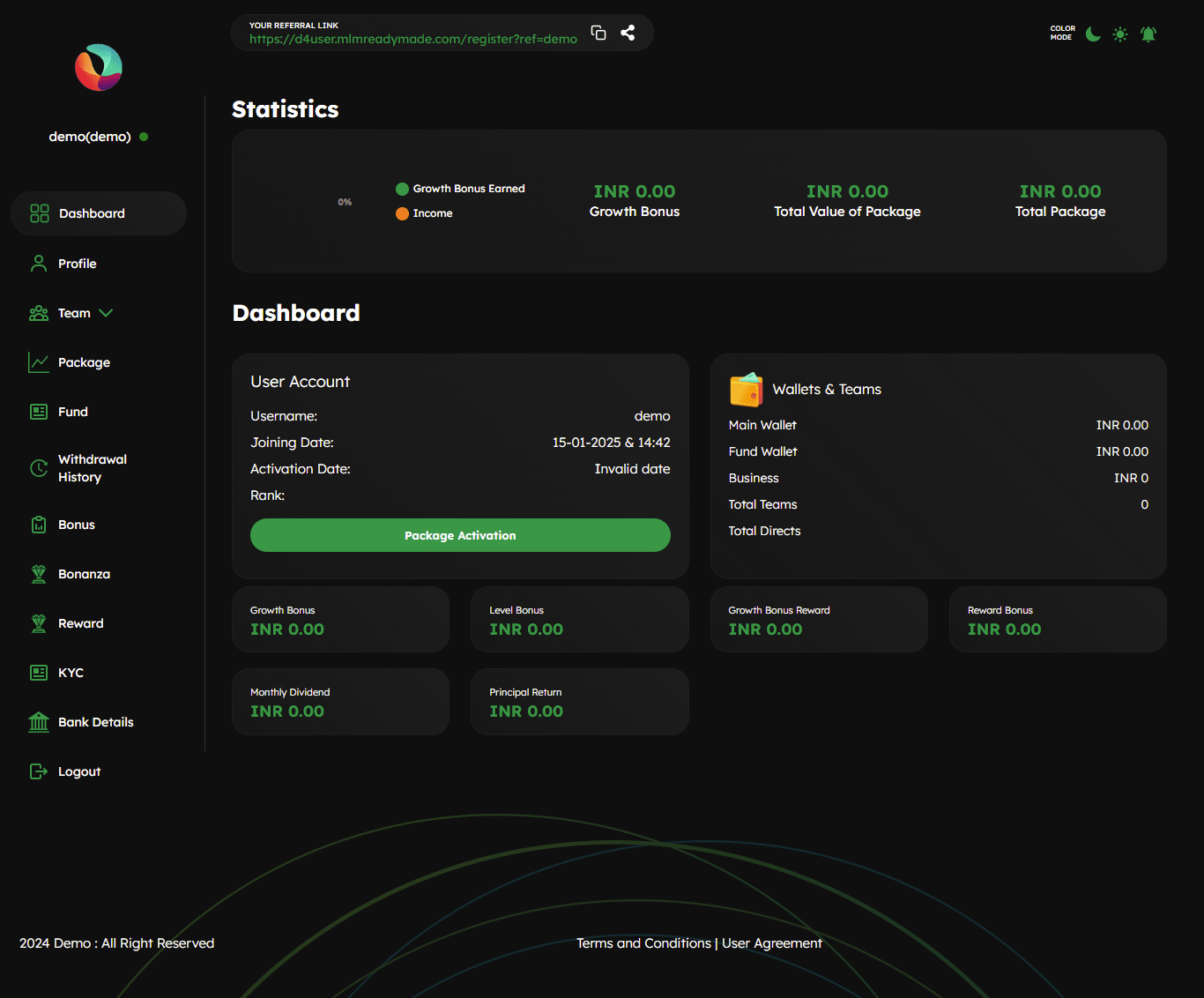The image size is (1204, 998).
Task: Open the Reward menu item
Action: pyautogui.click(x=81, y=623)
